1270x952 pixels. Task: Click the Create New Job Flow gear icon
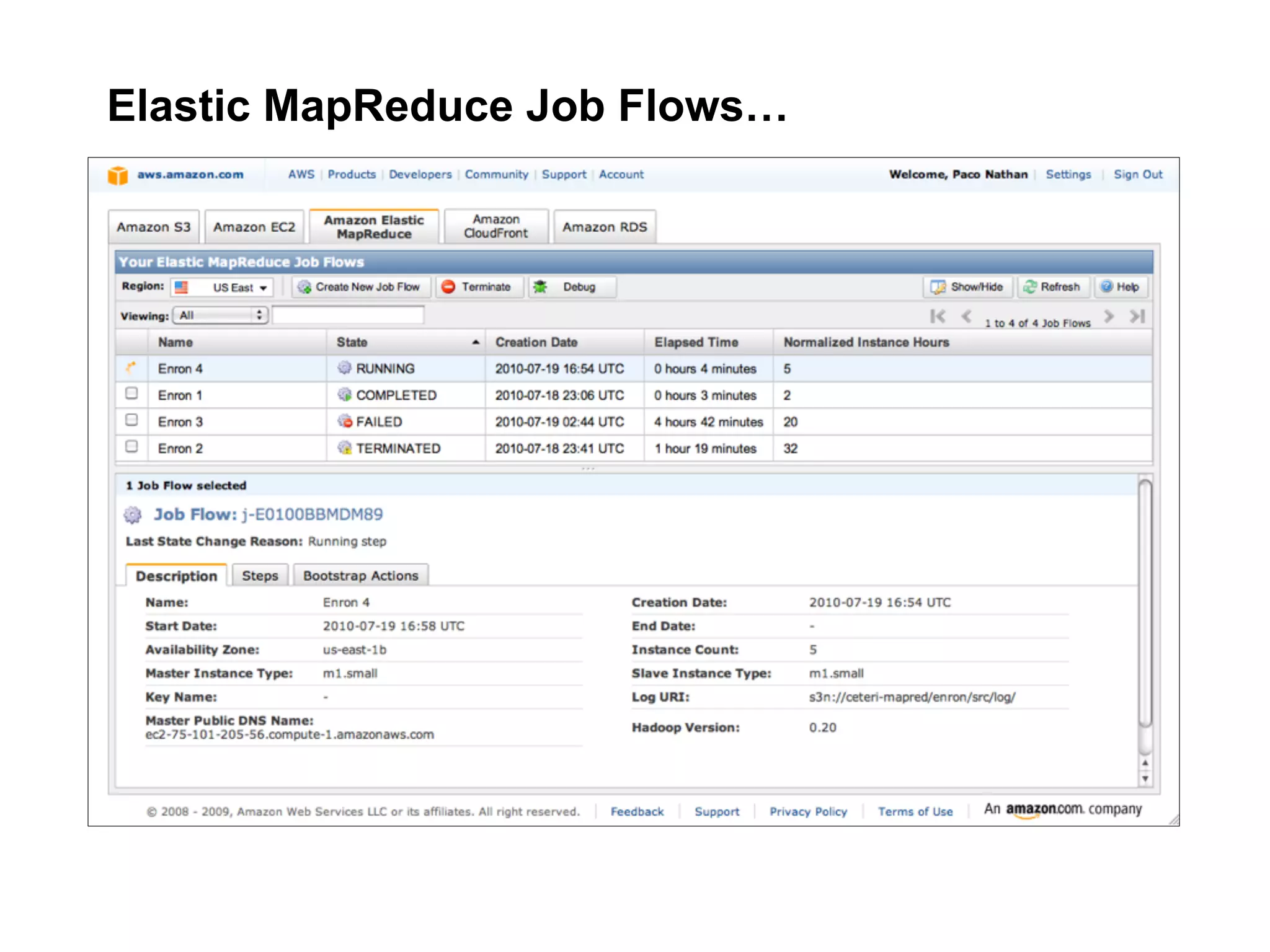click(304, 287)
